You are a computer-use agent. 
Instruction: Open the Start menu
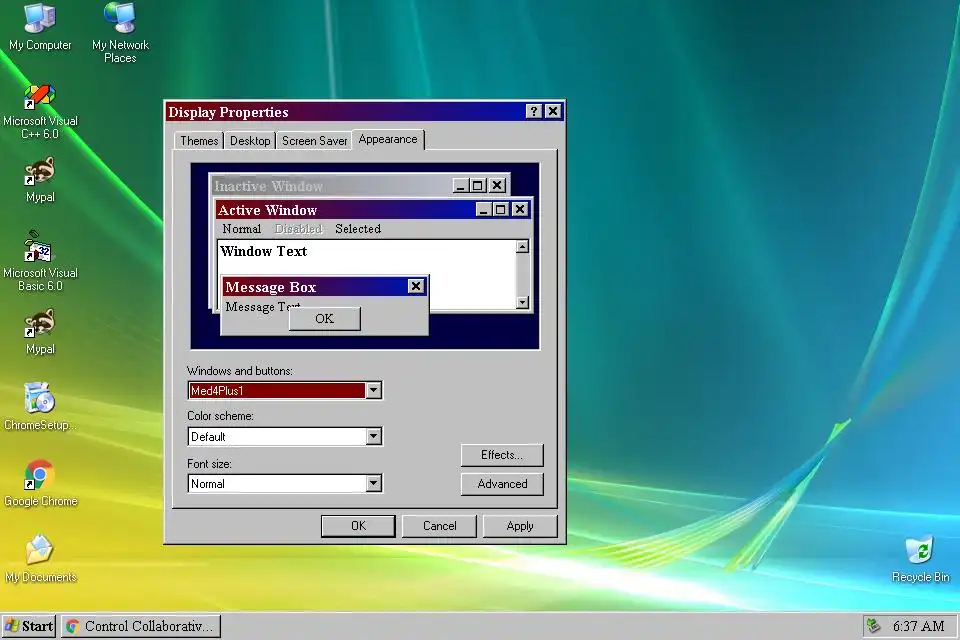click(x=29, y=626)
